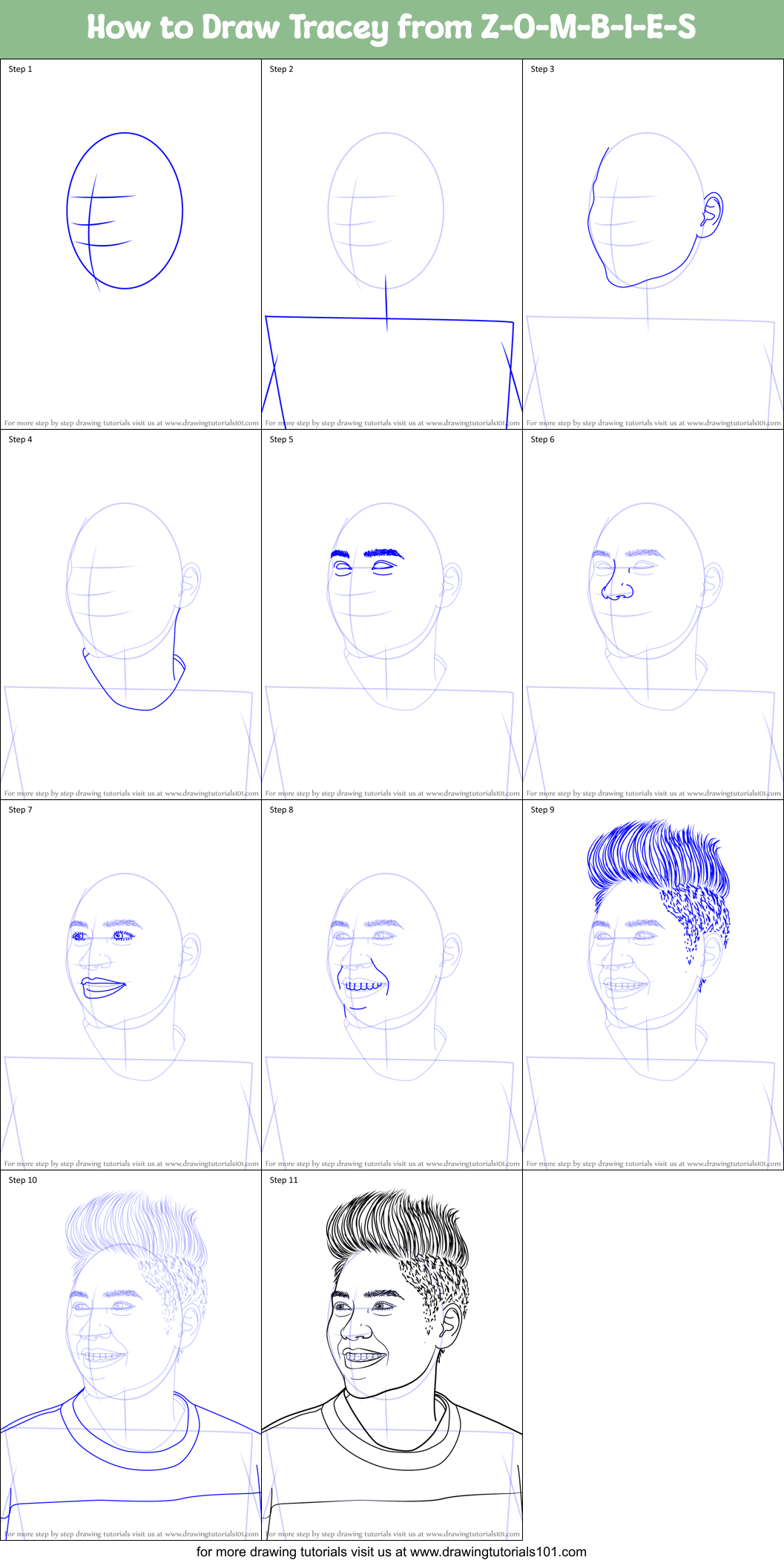Click the 'Step 7' label
Viewport: 784px width, 1563px height.
point(21,810)
